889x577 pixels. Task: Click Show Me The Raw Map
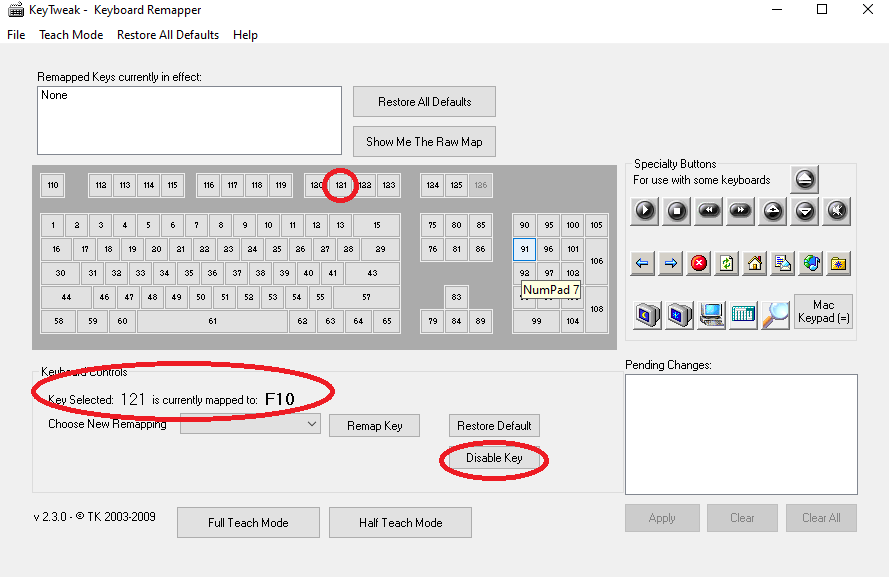[424, 142]
